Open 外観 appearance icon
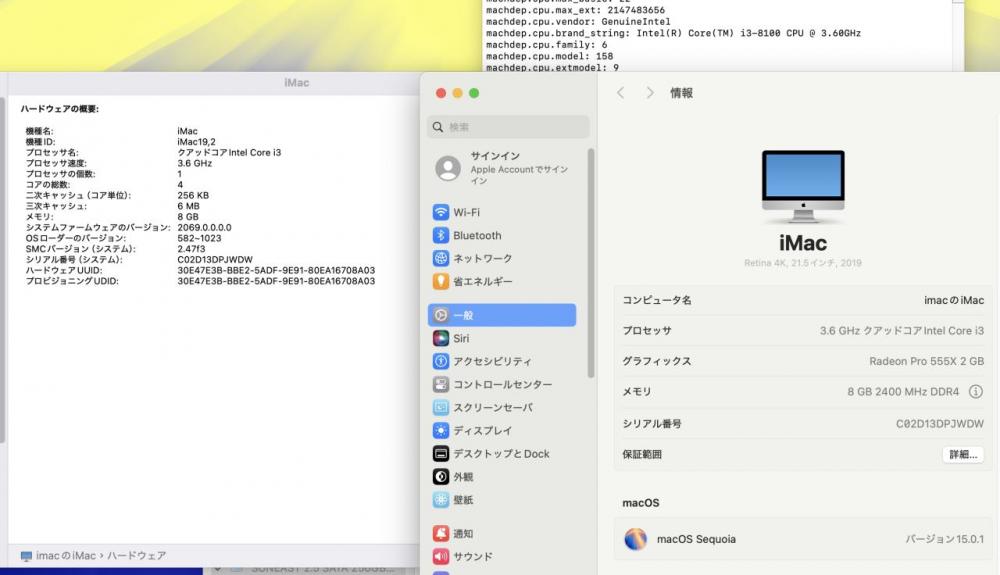Viewport: 1000px width, 575px height. [441, 476]
